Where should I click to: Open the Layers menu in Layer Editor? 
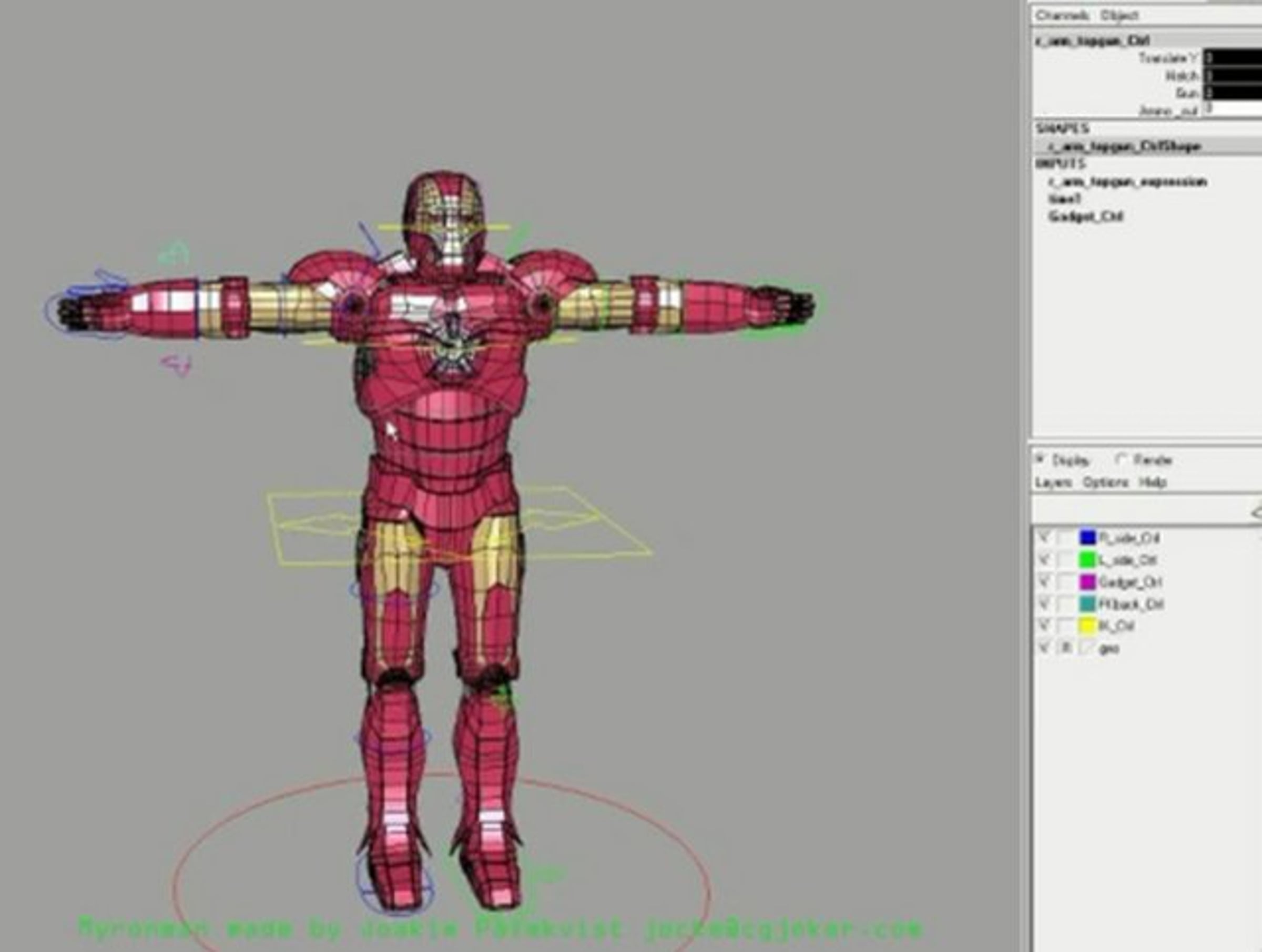coord(1053,483)
